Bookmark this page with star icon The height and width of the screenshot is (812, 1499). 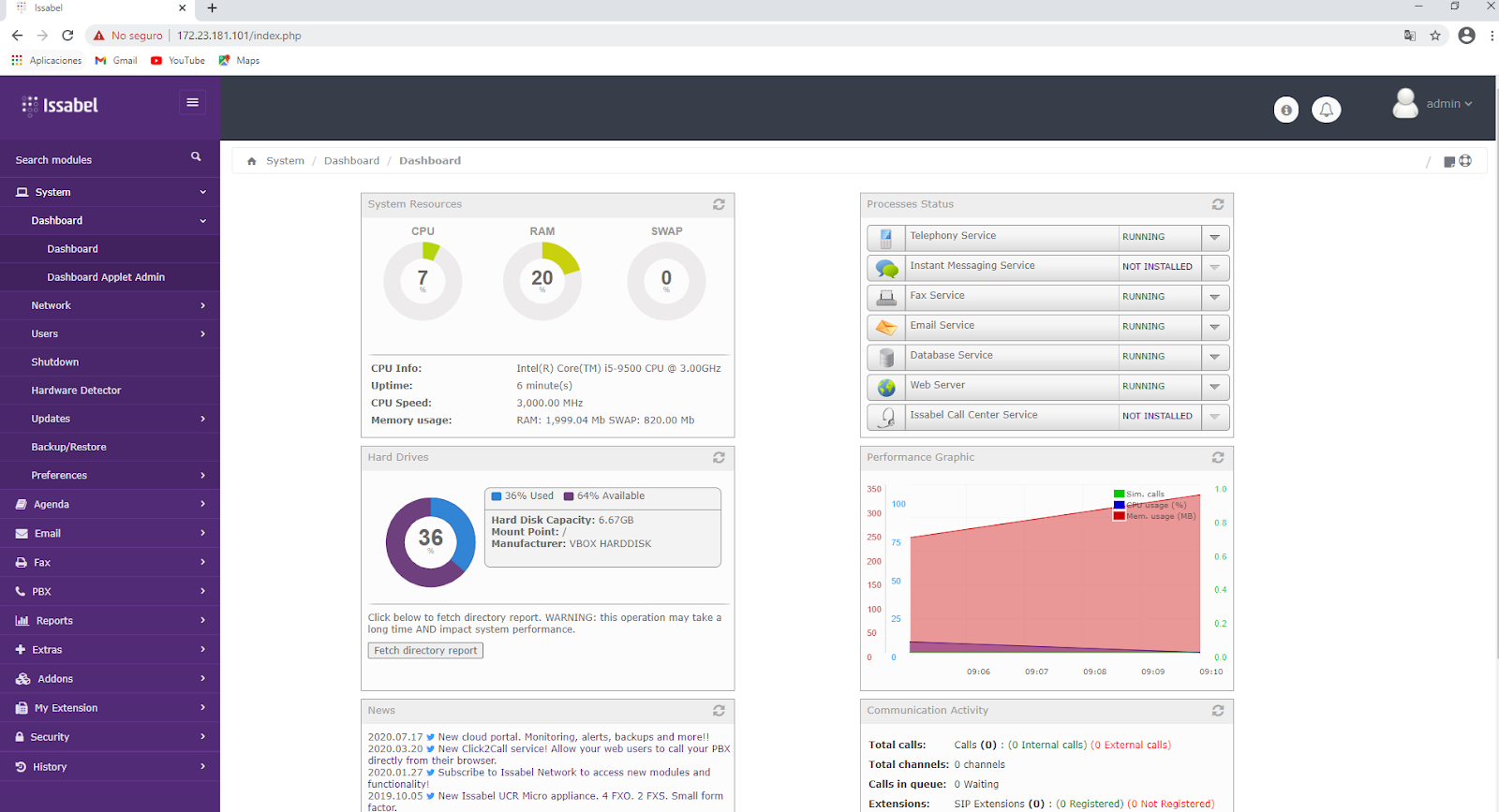click(x=1435, y=36)
